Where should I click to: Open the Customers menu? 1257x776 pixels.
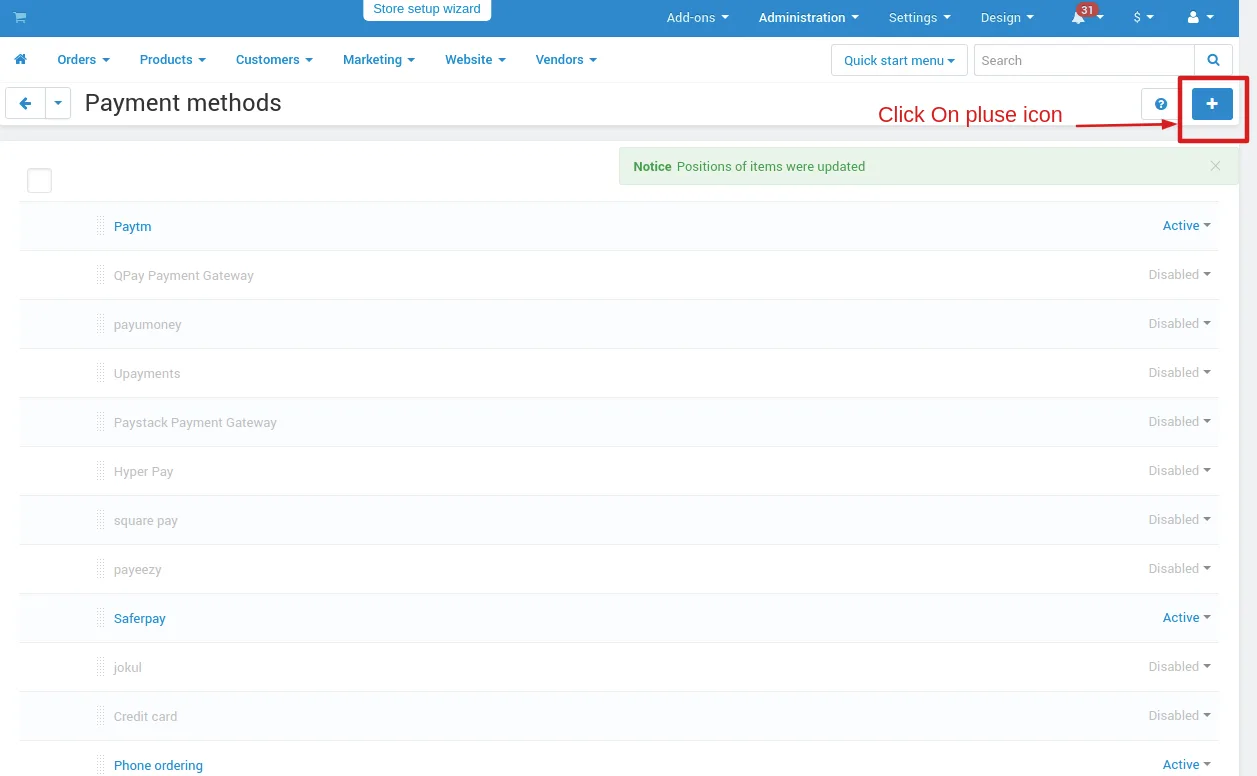click(x=274, y=60)
